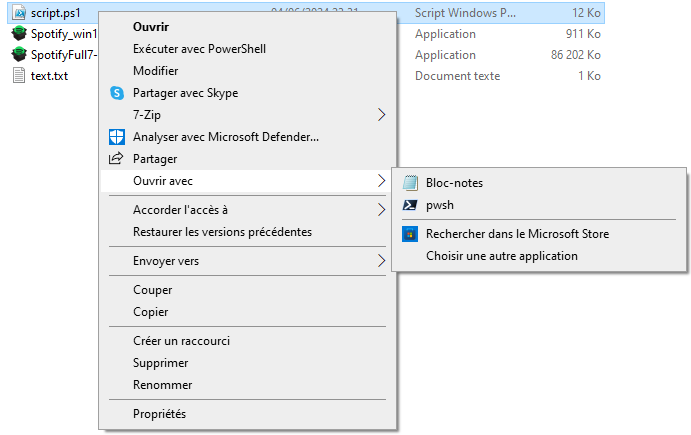Click the Microsoft Store icon
Viewport: 691px width, 435px height.
pos(409,234)
